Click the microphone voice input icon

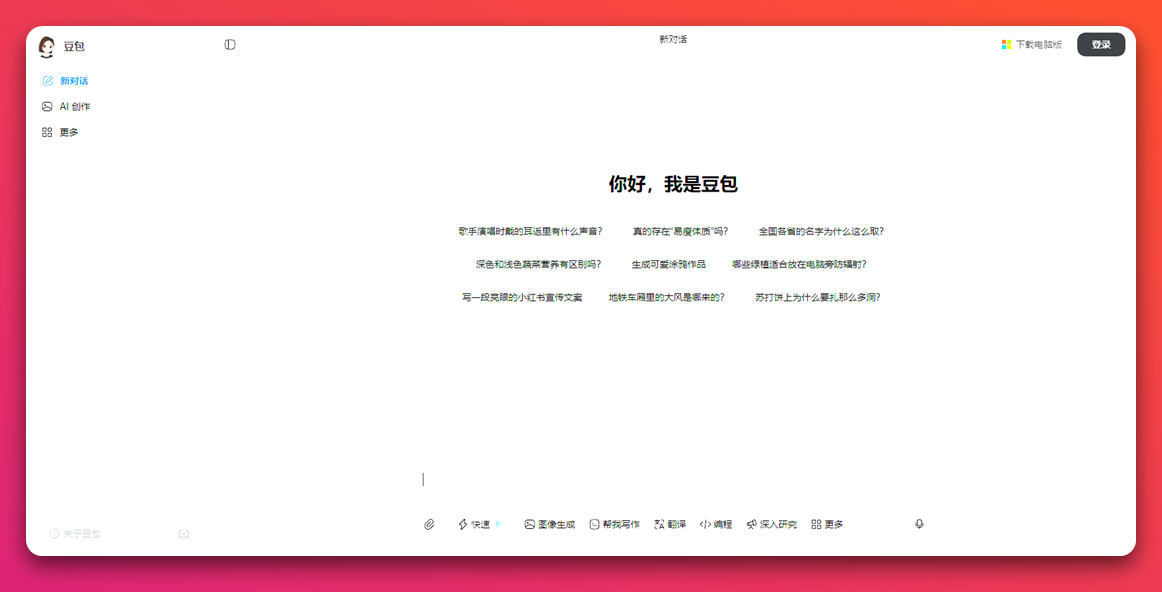pos(919,523)
